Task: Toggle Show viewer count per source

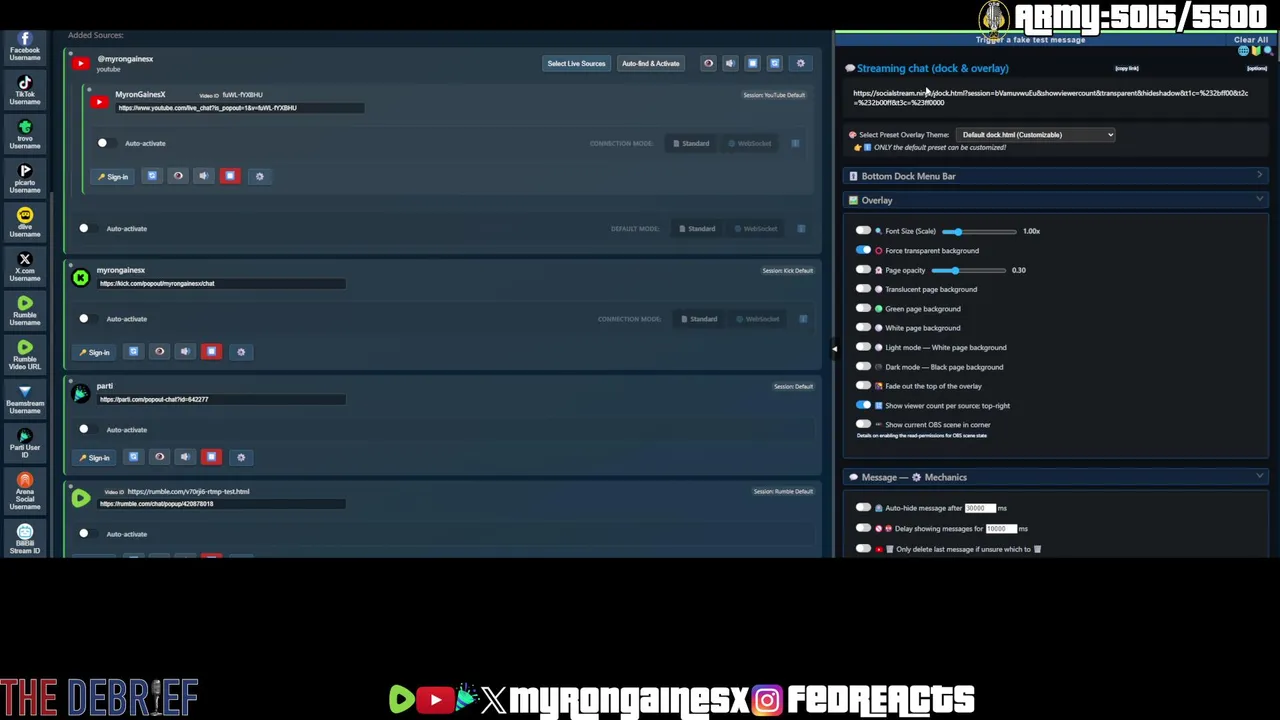Action: [x=863, y=405]
